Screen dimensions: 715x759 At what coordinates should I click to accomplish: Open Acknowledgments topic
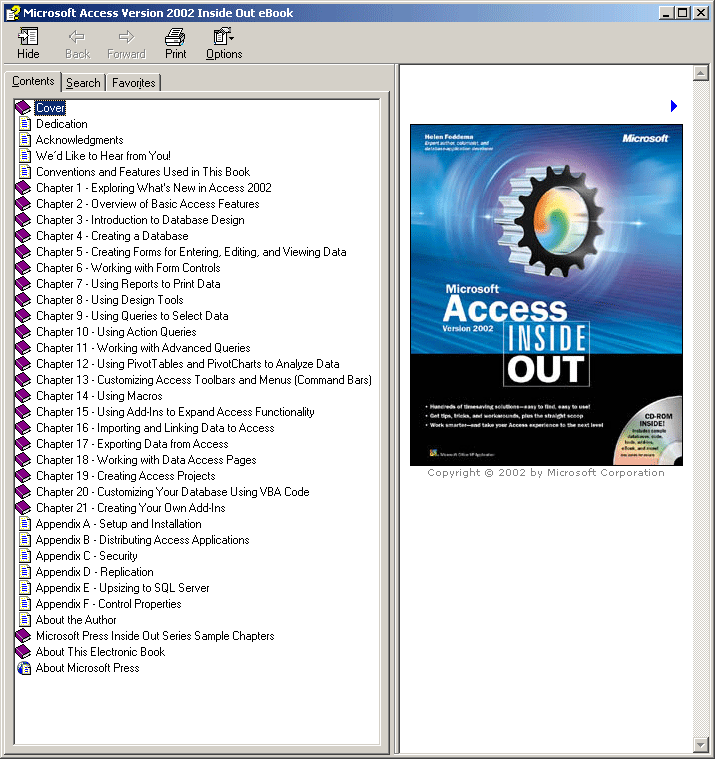[x=79, y=140]
